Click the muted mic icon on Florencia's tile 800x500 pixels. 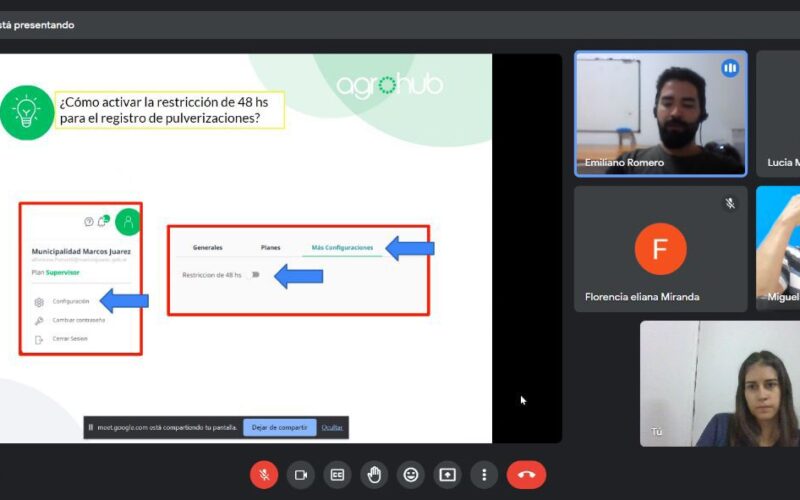(730, 203)
